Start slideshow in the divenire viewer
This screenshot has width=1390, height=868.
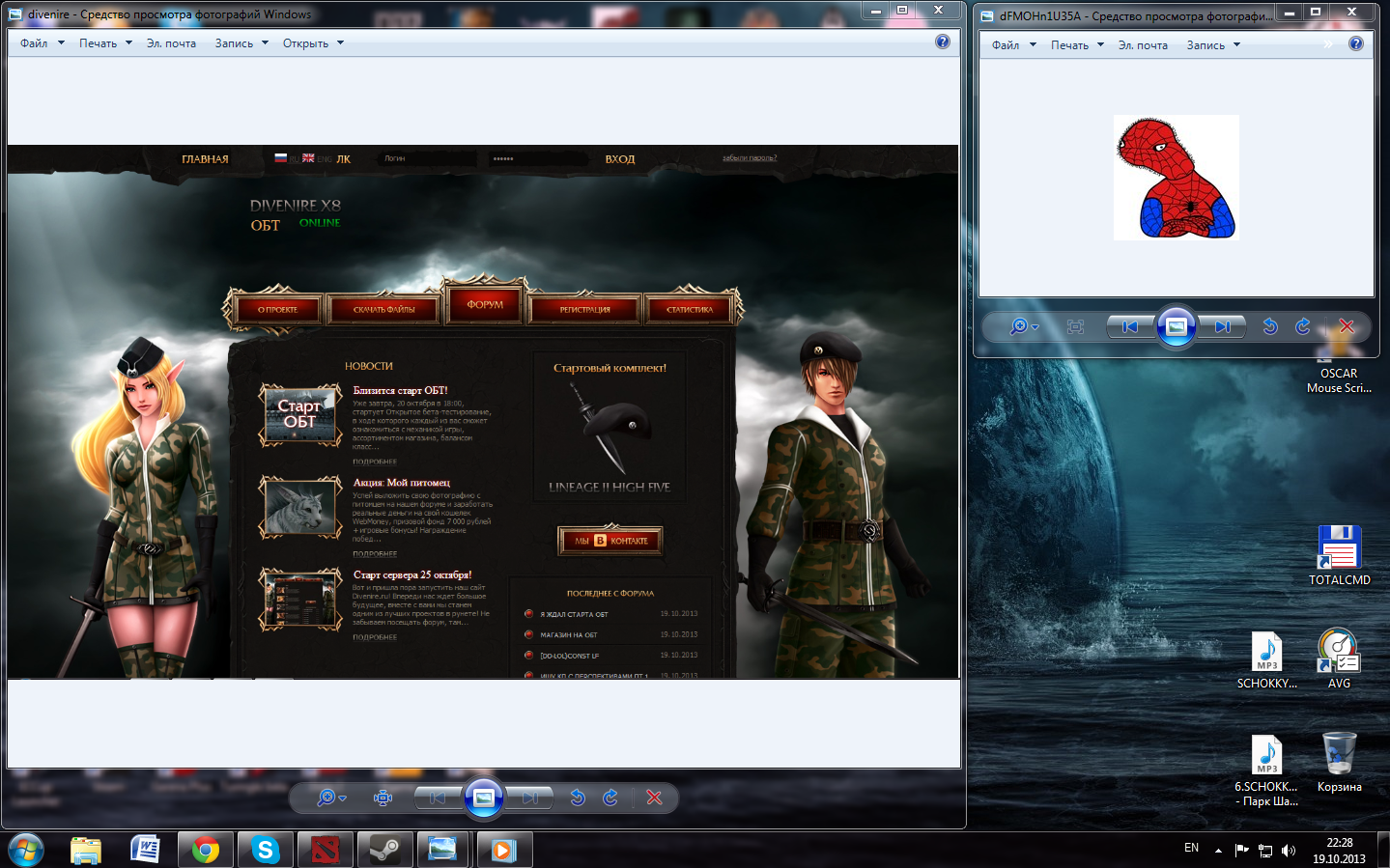click(484, 798)
